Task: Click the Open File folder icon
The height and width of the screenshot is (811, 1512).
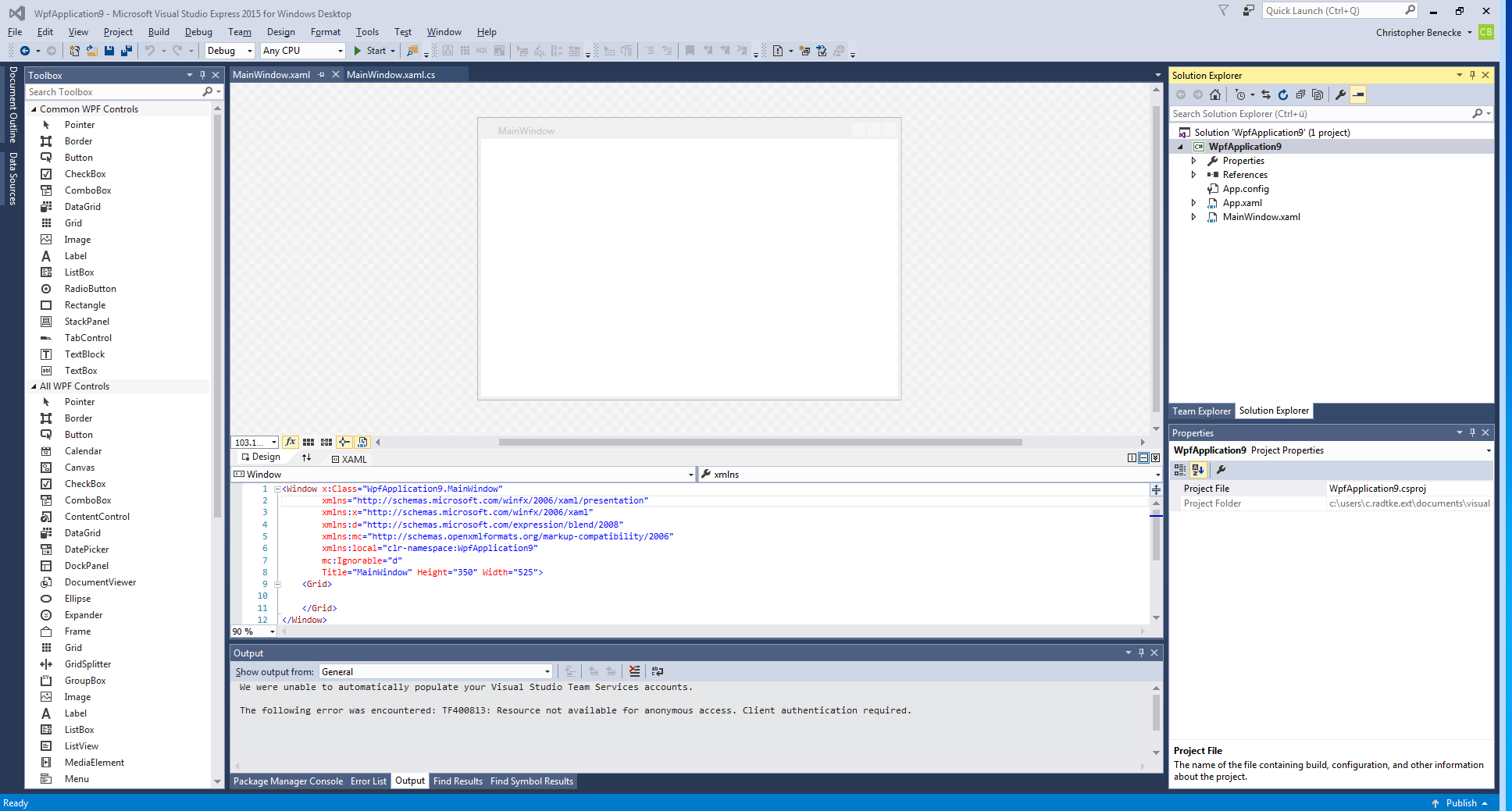Action: 91,51
